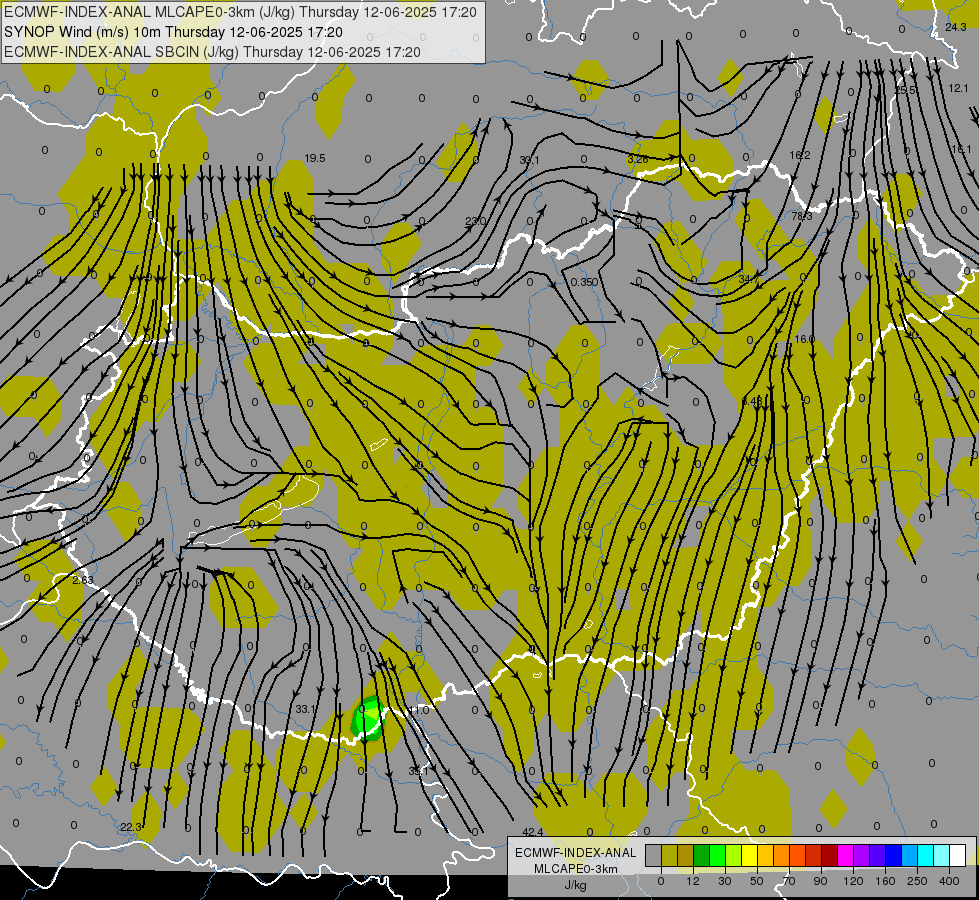Select the map value '0.350'
Screen dimensions: 979x900
click(584, 282)
